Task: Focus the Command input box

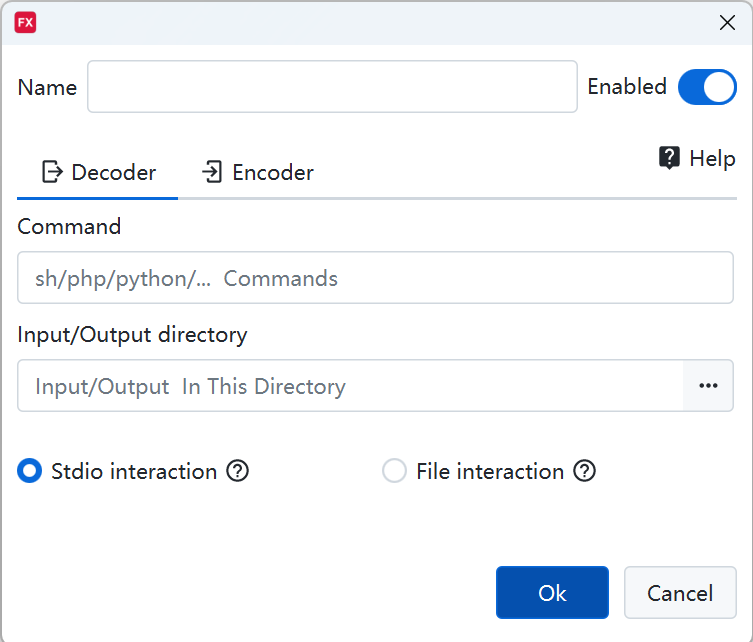Action: pyautogui.click(x=375, y=278)
